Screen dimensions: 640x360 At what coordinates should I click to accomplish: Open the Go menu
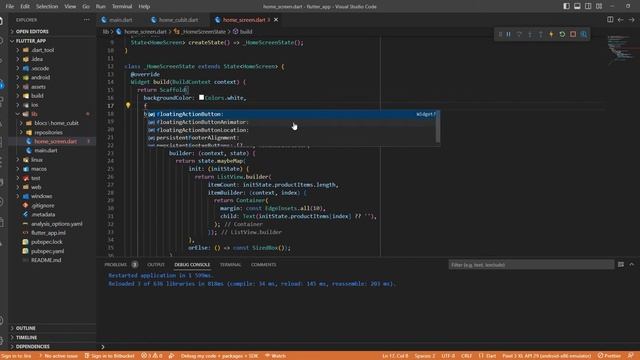[x=86, y=6]
